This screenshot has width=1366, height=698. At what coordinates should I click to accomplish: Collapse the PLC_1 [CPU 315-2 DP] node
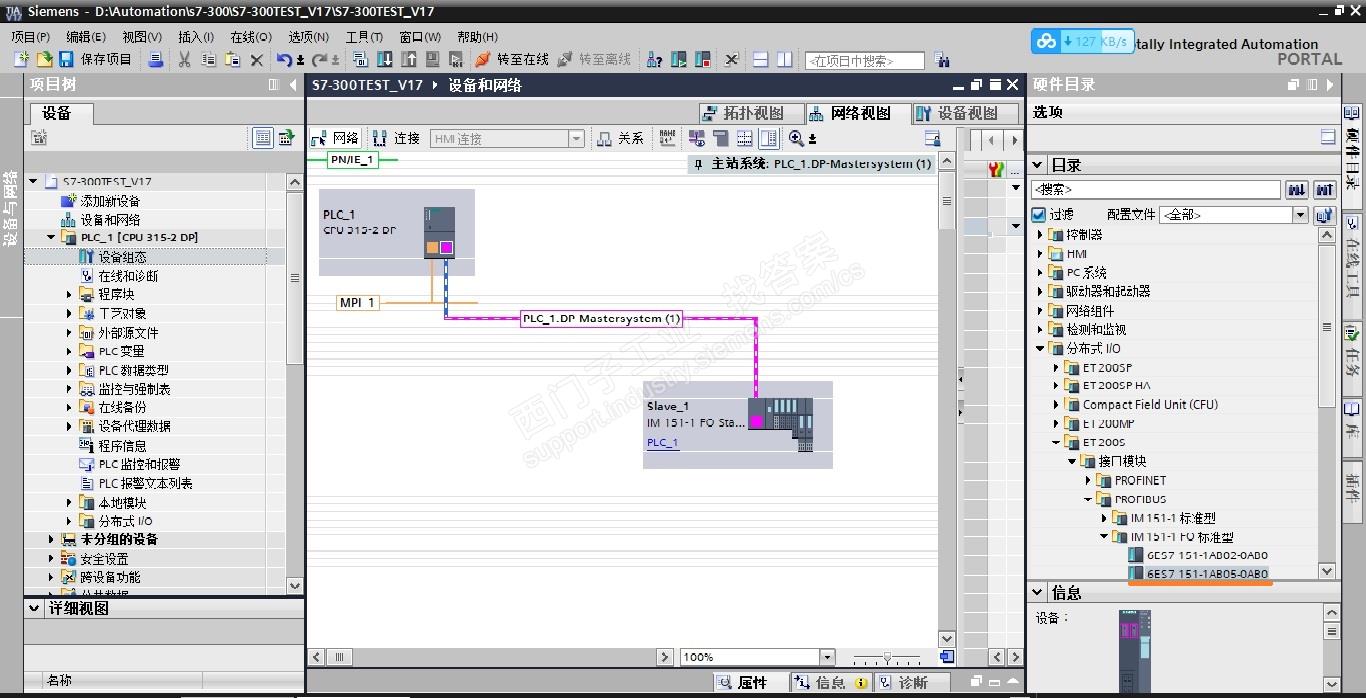pyautogui.click(x=52, y=238)
